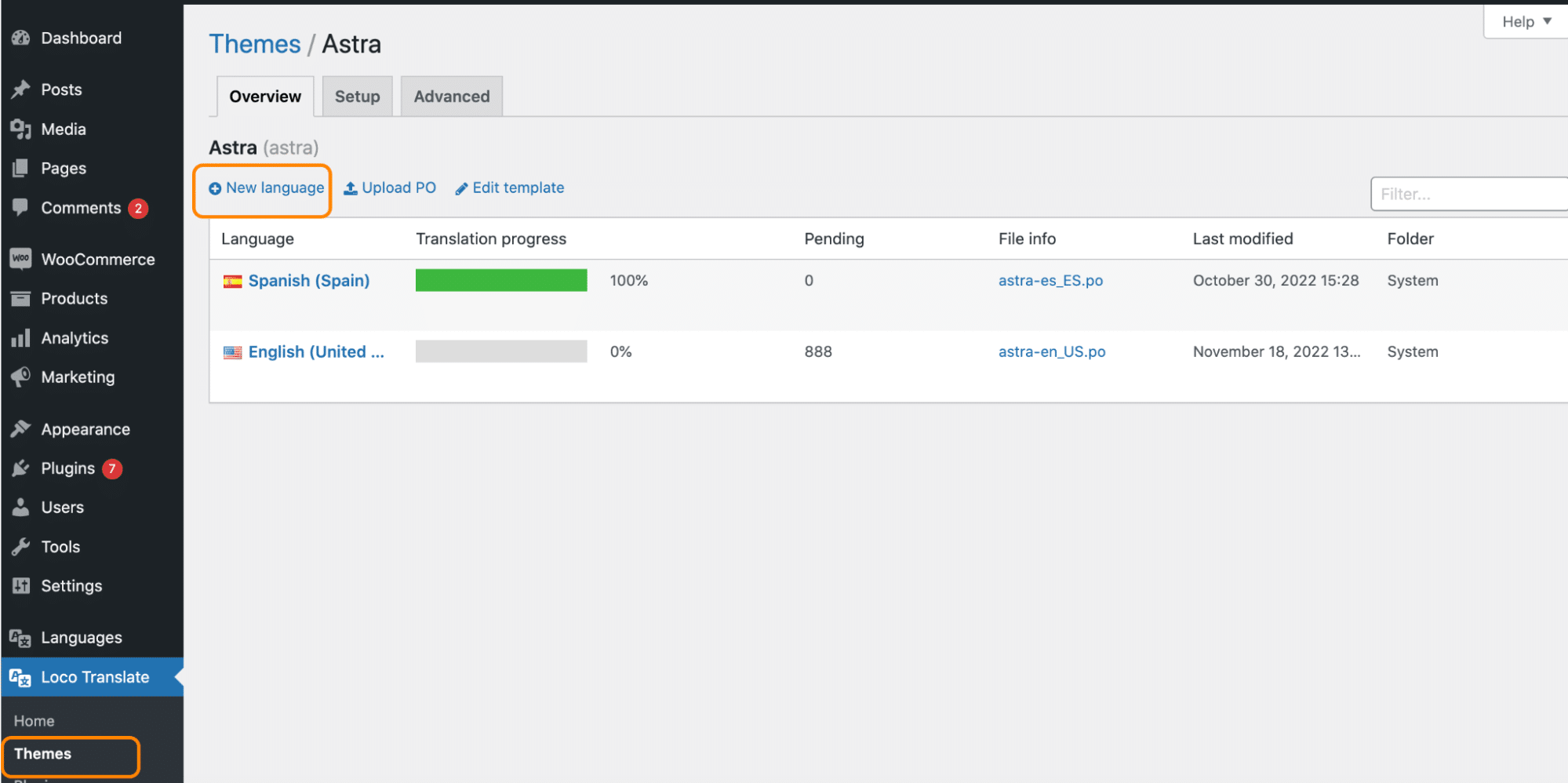Click the plus icon beside New language
The image size is (1568, 783).
pyautogui.click(x=215, y=188)
